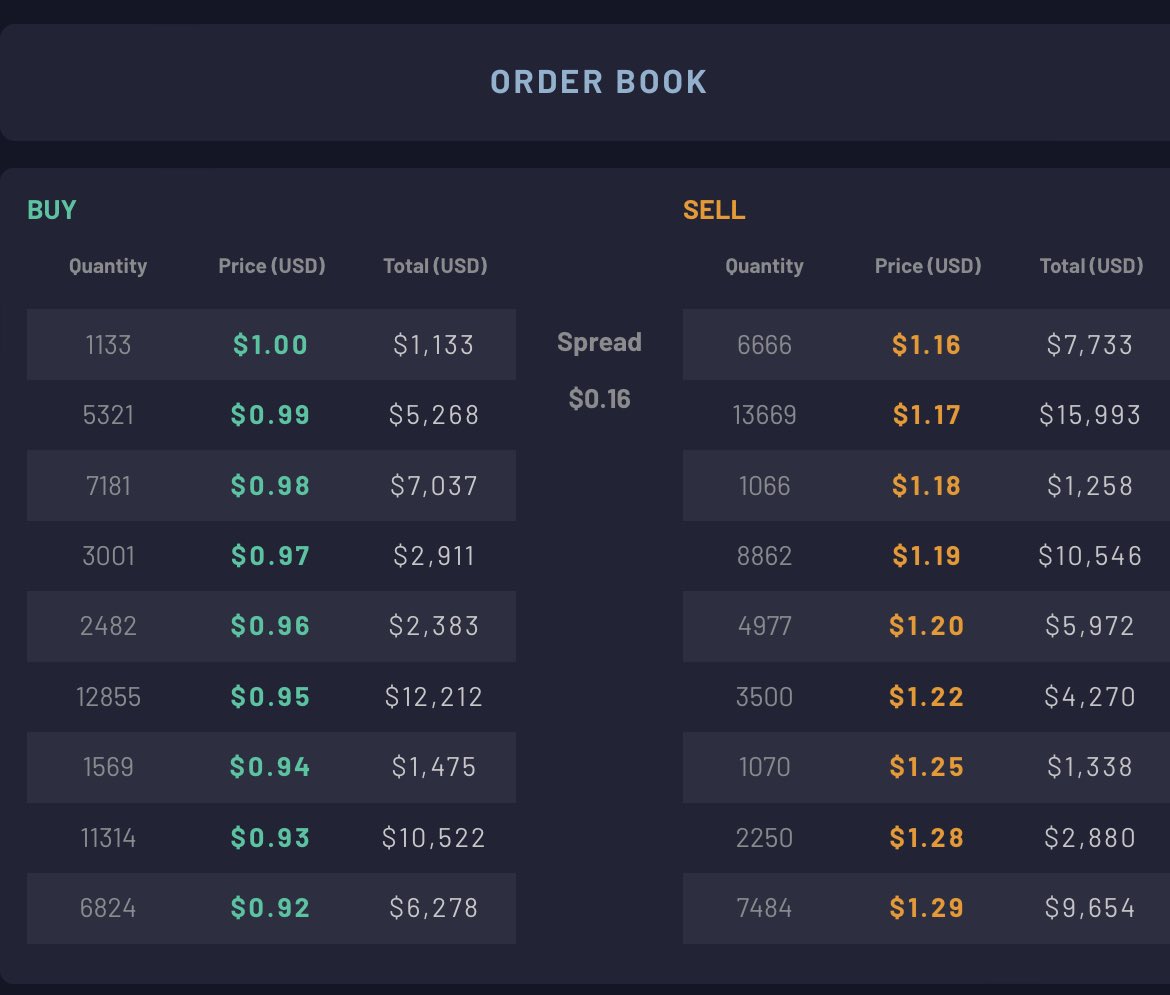Select buy quantity 1133
Screen dimensions: 1170x995
coord(108,345)
